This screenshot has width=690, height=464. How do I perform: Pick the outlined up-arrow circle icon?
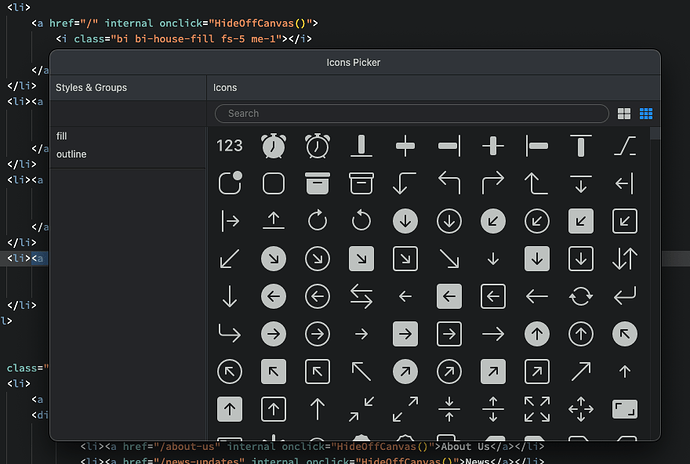coord(581,334)
